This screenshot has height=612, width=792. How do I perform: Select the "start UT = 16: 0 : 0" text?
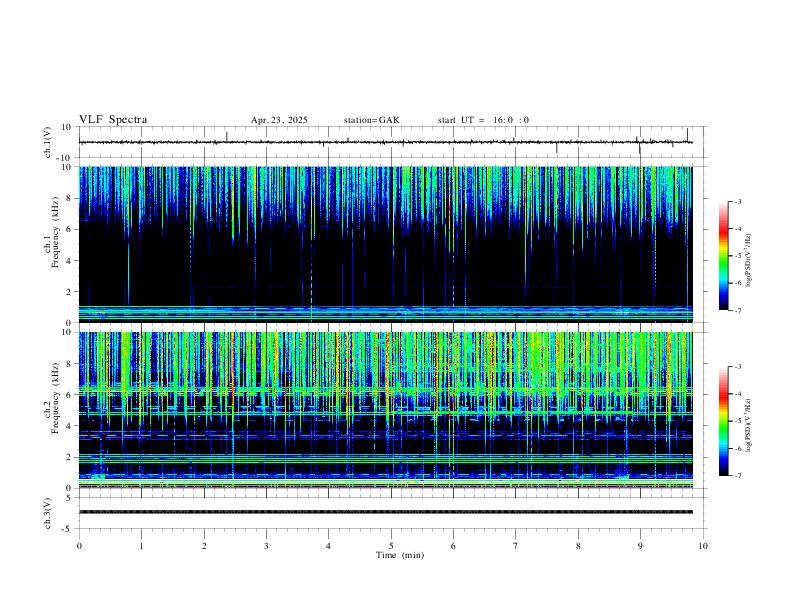[x=483, y=120]
